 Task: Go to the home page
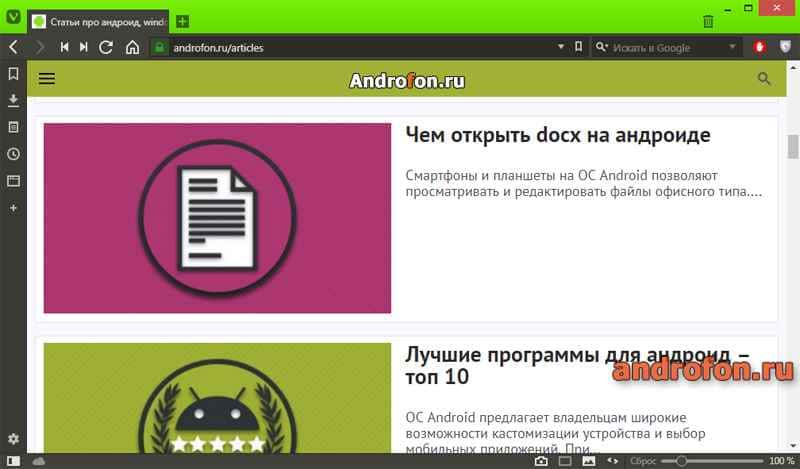coord(132,47)
